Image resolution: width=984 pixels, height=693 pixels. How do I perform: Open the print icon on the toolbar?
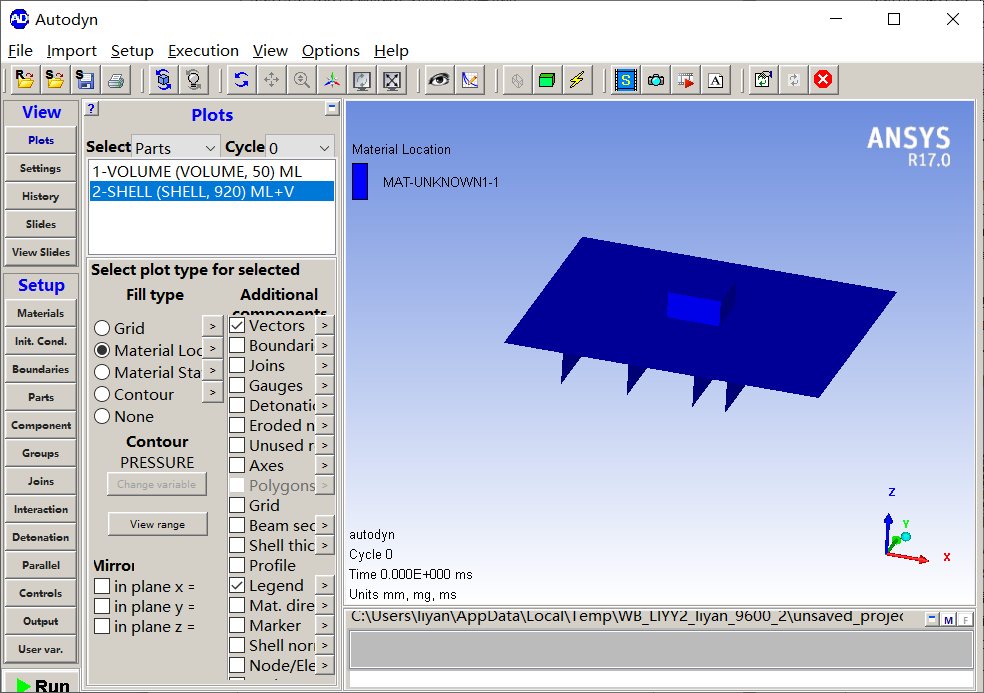116,79
